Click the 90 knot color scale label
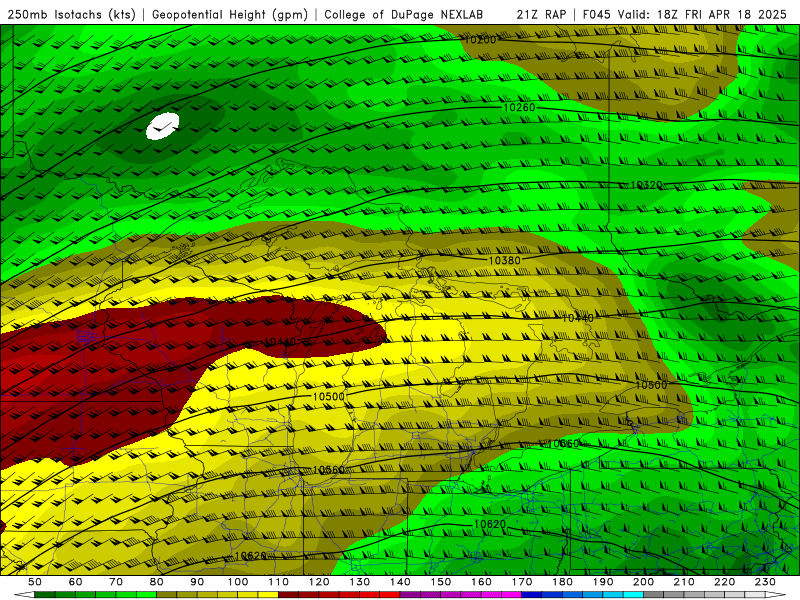The height and width of the screenshot is (600, 800). (x=197, y=582)
